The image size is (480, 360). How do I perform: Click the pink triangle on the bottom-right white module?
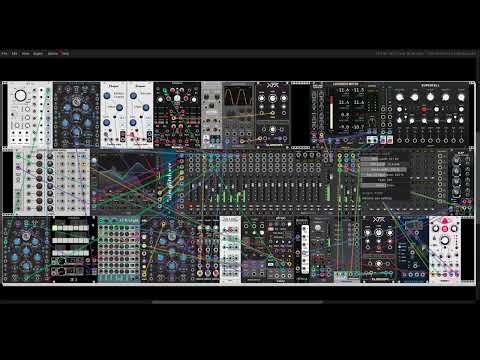(x=445, y=220)
